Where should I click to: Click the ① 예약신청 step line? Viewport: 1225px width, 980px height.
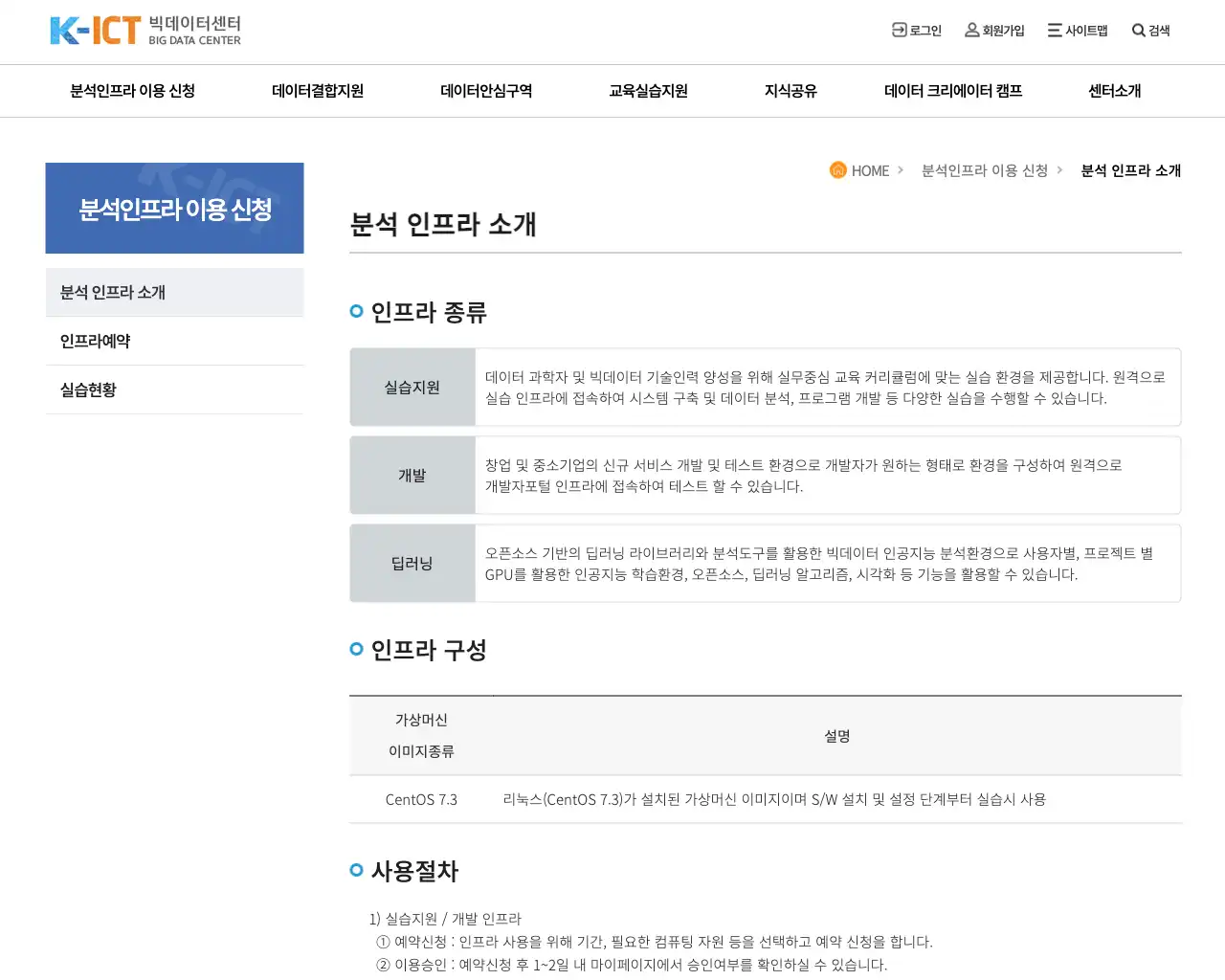click(x=655, y=942)
